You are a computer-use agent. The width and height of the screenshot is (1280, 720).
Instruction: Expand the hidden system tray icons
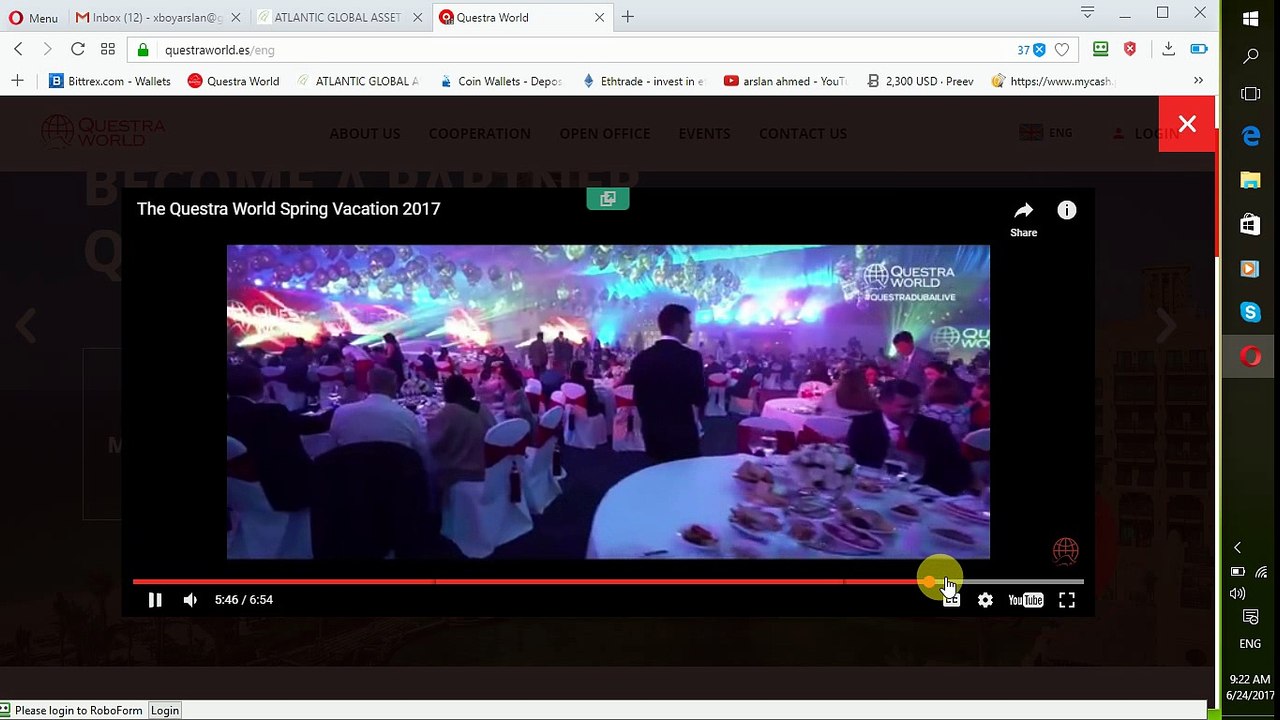tap(1237, 547)
